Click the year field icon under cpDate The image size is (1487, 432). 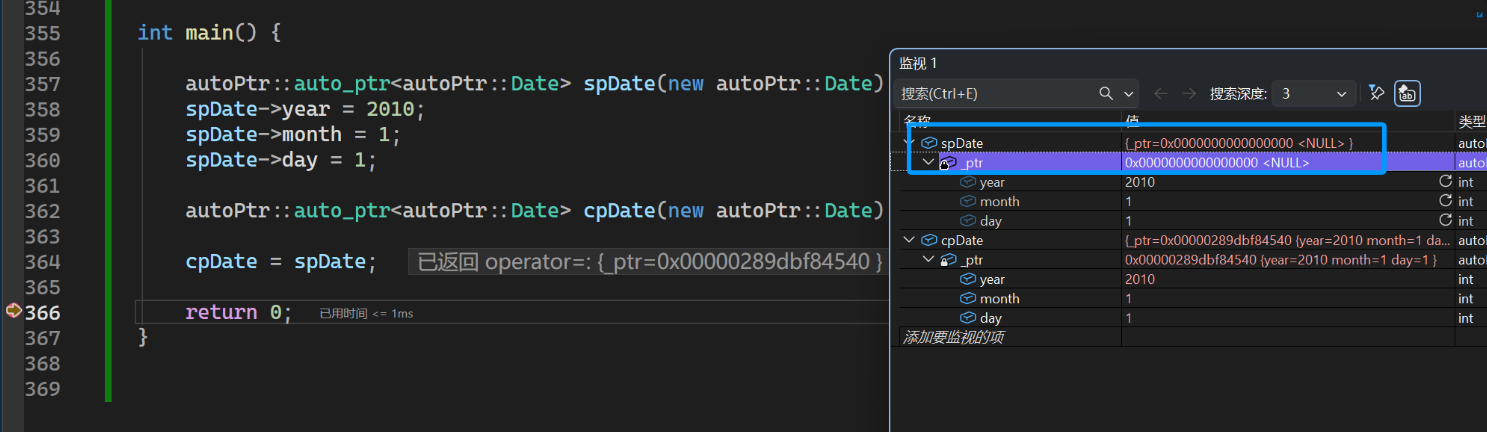967,279
